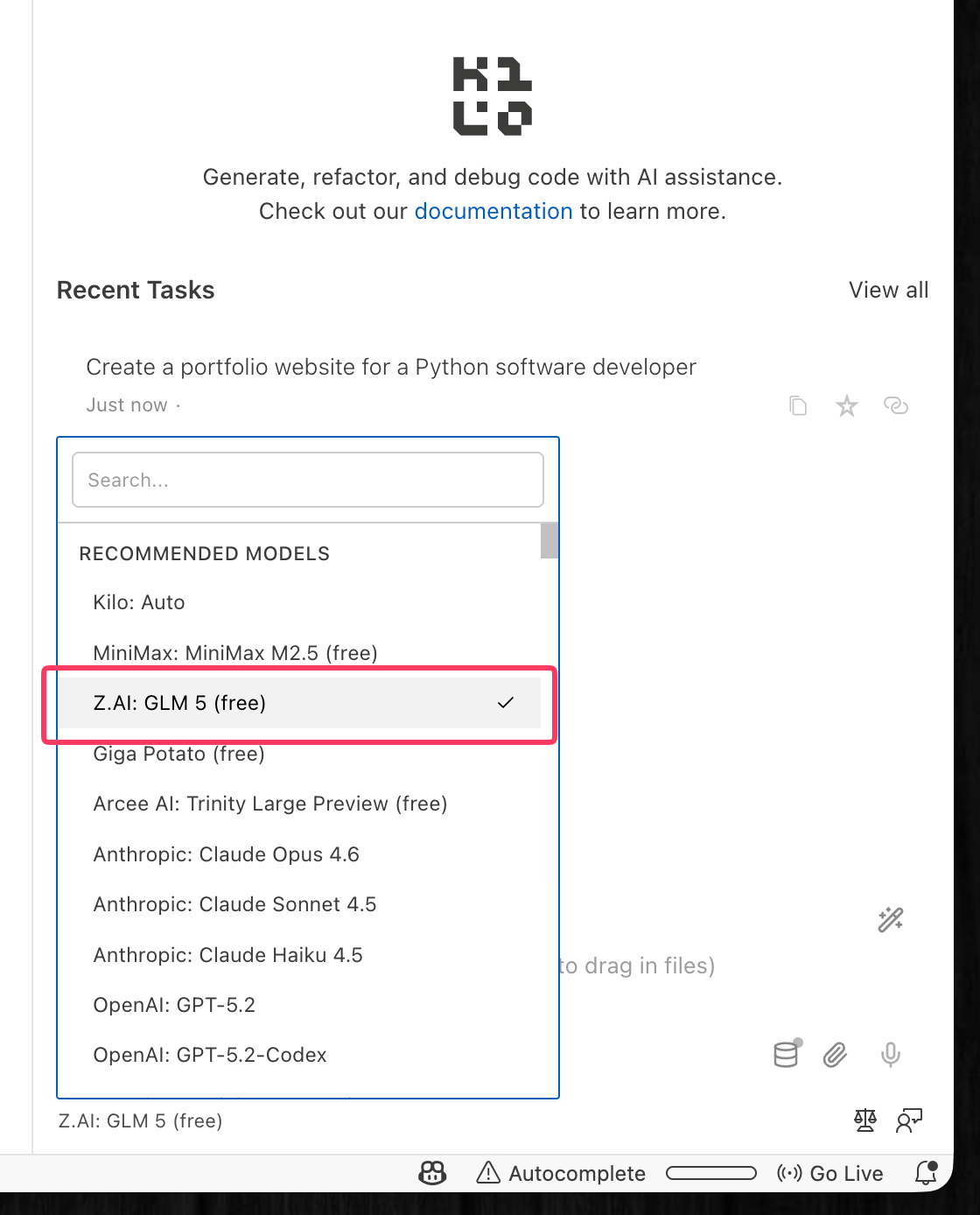This screenshot has height=1215, width=980.
Task: Click View all recent tasks
Action: point(888,290)
